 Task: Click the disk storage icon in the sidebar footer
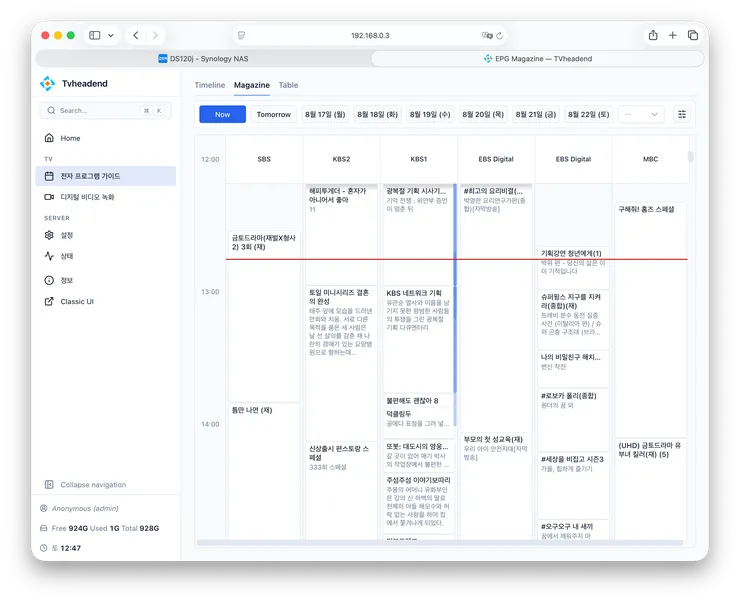point(43,528)
